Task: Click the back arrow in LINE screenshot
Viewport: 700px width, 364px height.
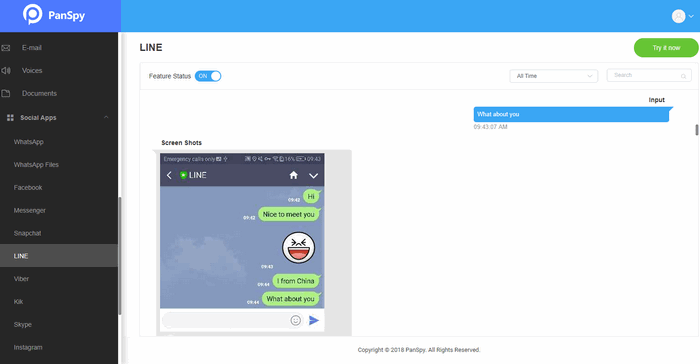Action: click(169, 175)
